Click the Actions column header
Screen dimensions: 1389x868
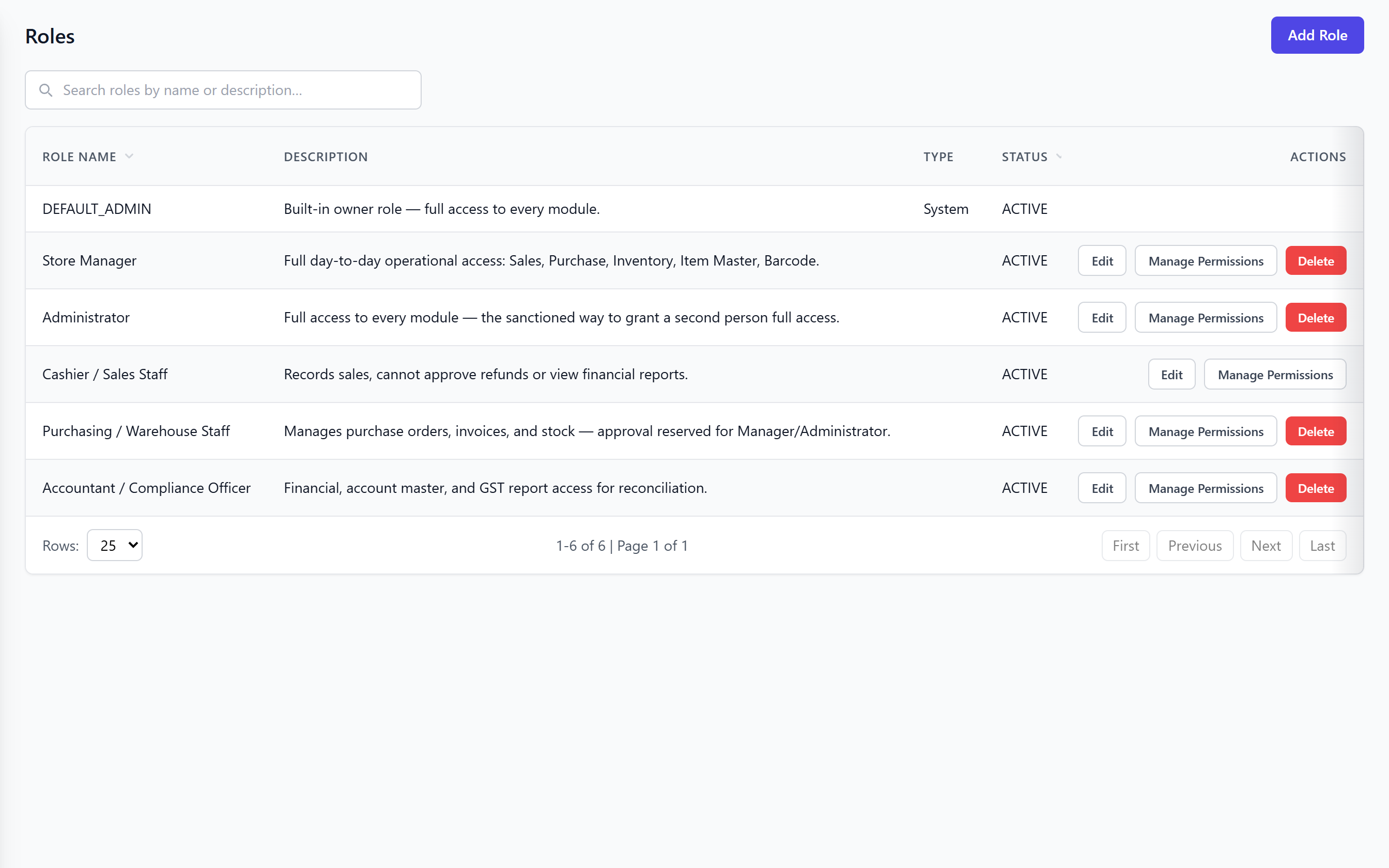tap(1318, 157)
